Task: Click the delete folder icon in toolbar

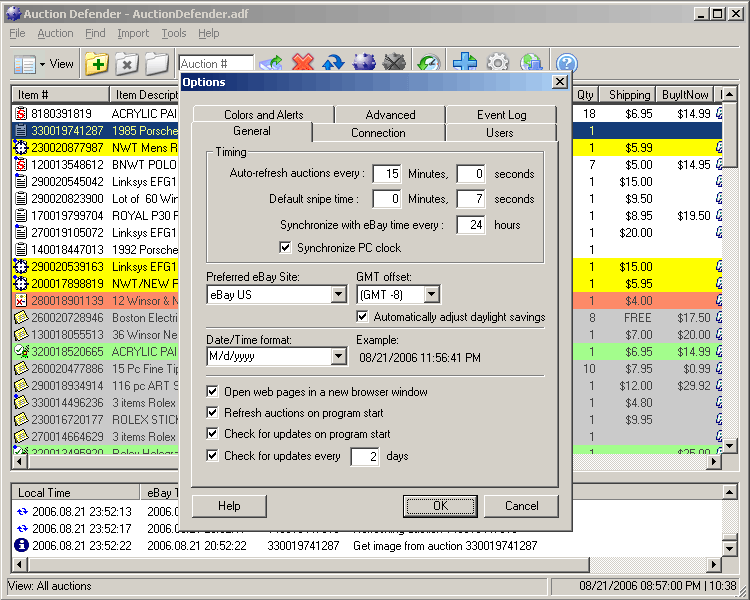Action: [x=126, y=63]
